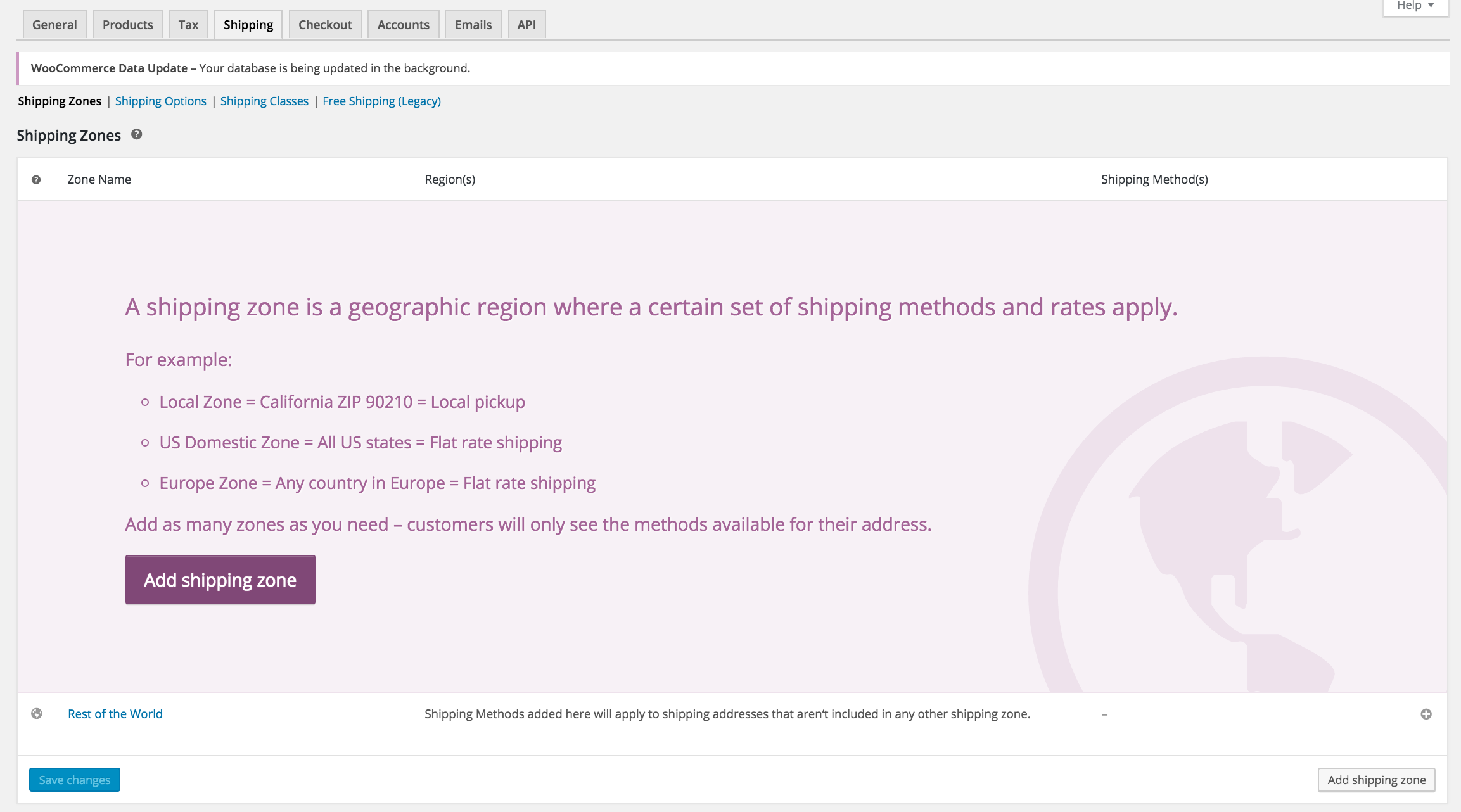Viewport: 1461px width, 812px height.
Task: Click the Region(s) column header
Action: (450, 179)
